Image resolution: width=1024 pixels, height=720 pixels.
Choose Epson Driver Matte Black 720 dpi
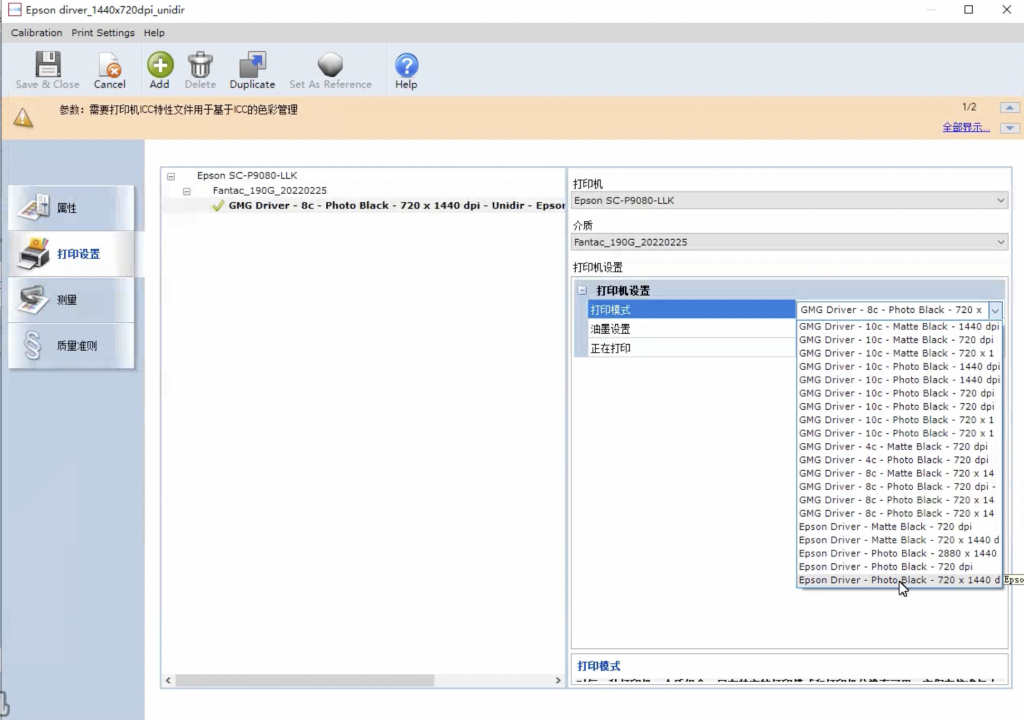[899, 527]
